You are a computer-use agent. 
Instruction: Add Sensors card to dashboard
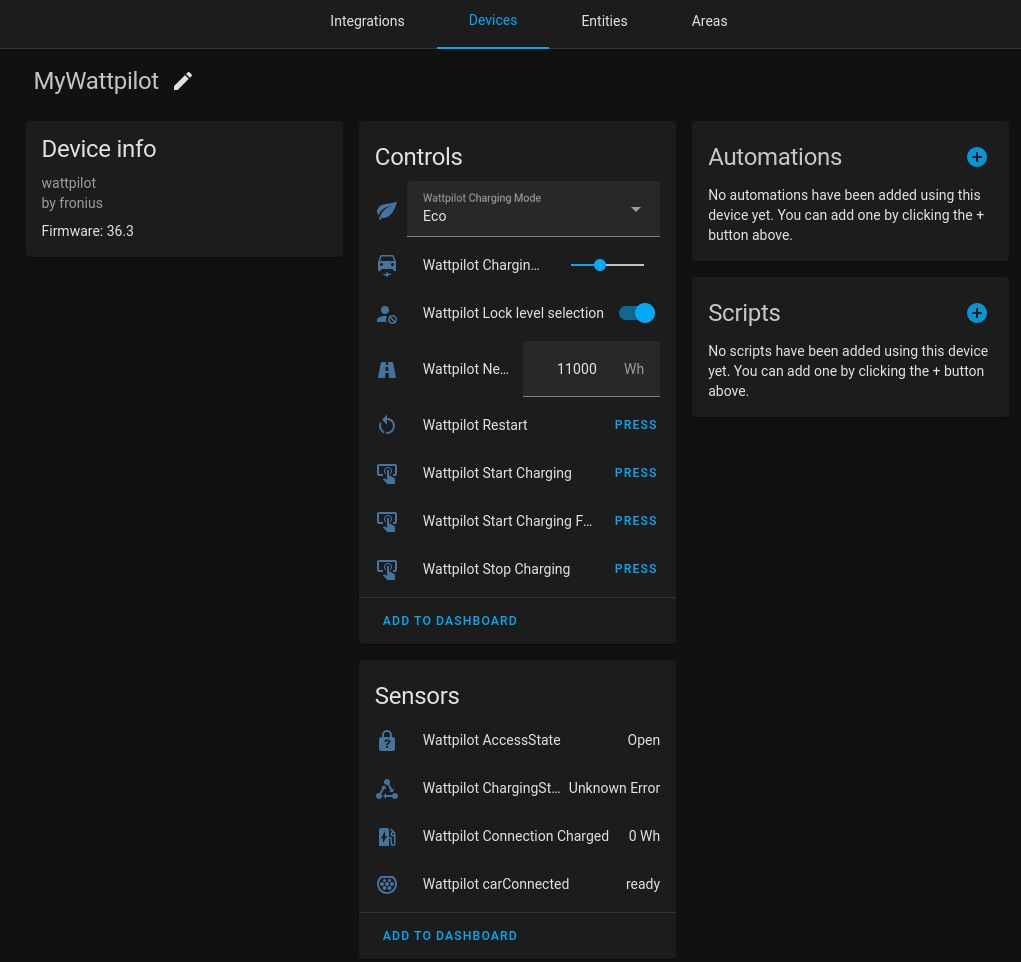click(x=450, y=936)
